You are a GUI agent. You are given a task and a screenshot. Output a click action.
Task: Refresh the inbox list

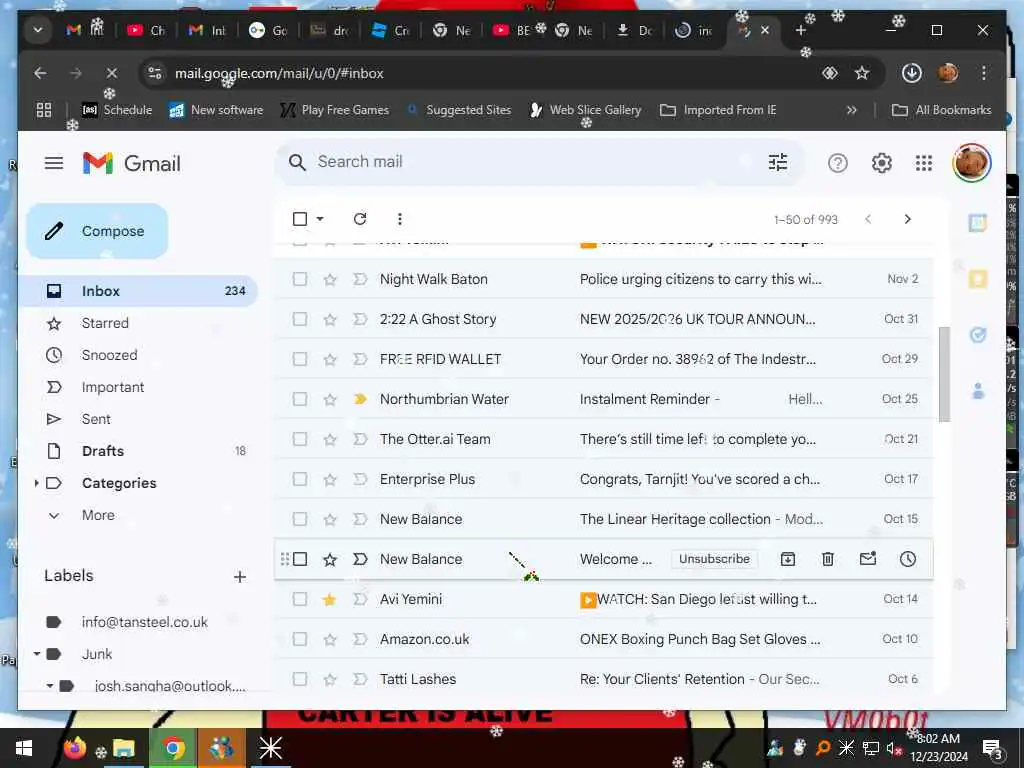click(x=360, y=219)
